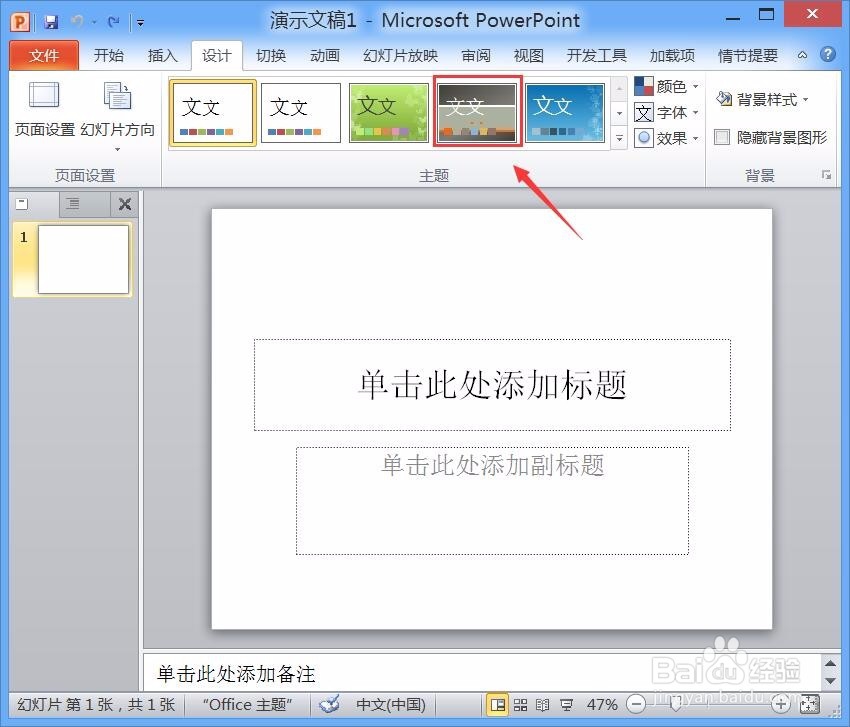Switch to Slide Sorter view icon

pos(520,705)
